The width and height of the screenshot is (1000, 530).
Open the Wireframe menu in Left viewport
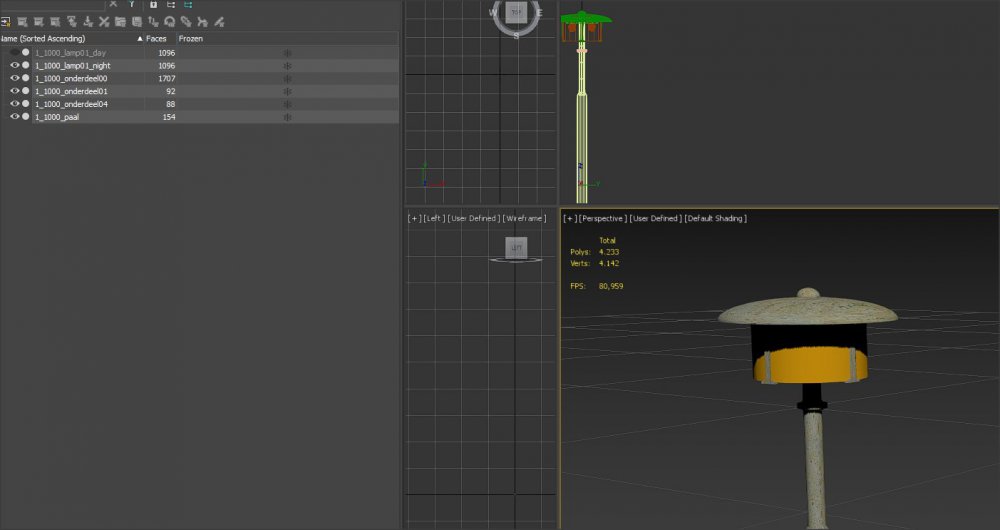coord(525,218)
